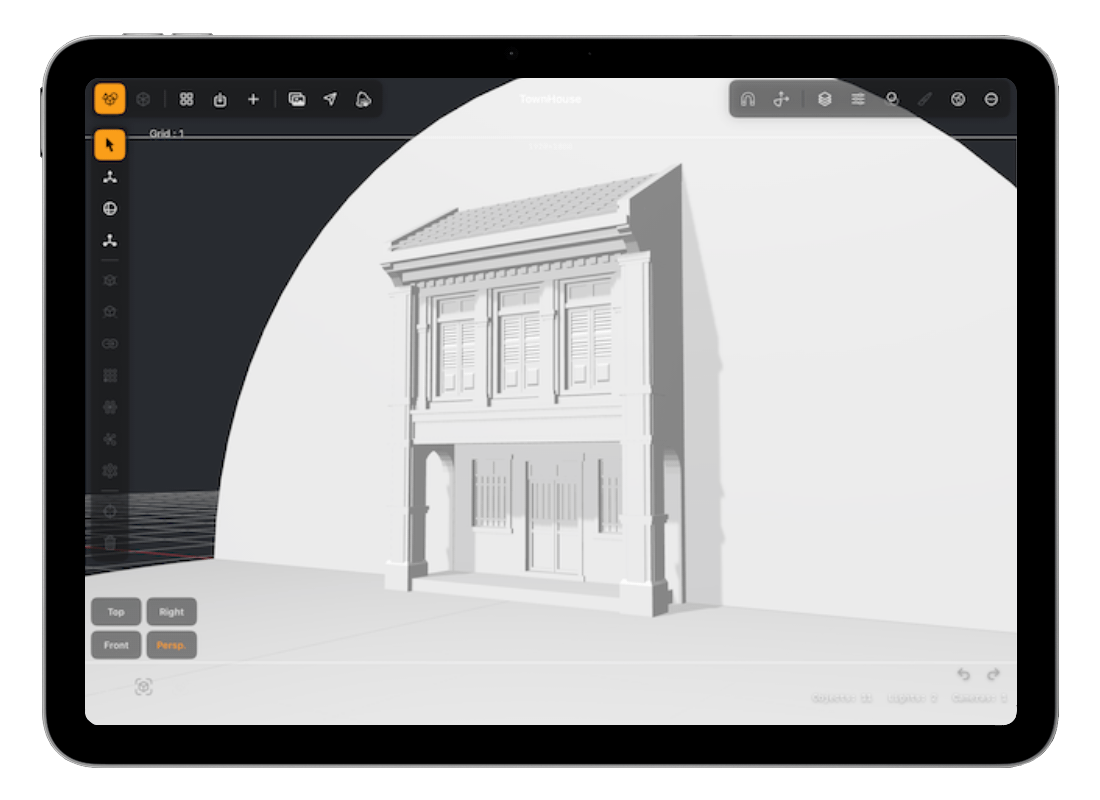The width and height of the screenshot is (1100, 800).
Task: Click the TownHouse document title
Action: click(551, 99)
